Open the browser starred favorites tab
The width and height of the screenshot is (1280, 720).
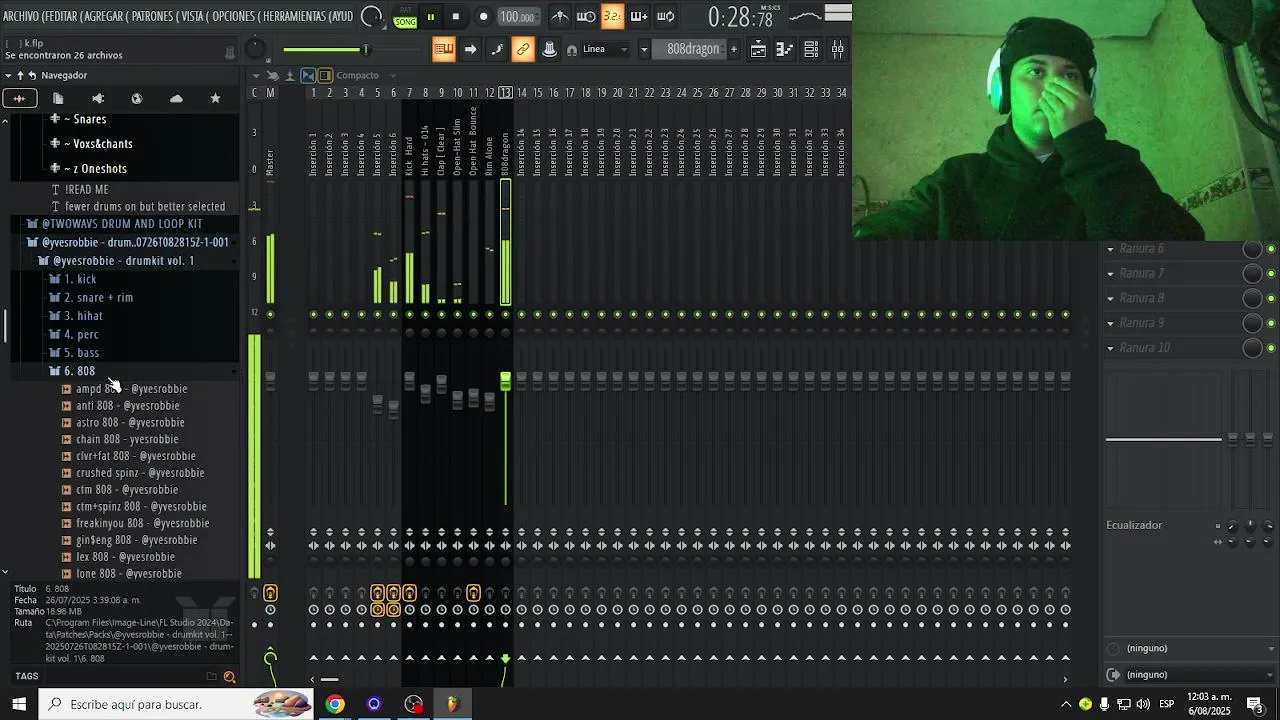215,98
